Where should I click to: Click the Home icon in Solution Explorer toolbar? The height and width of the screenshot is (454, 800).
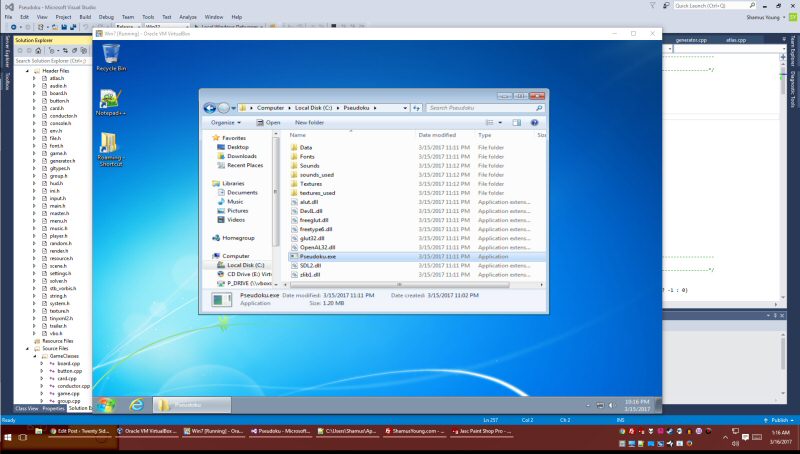point(38,51)
